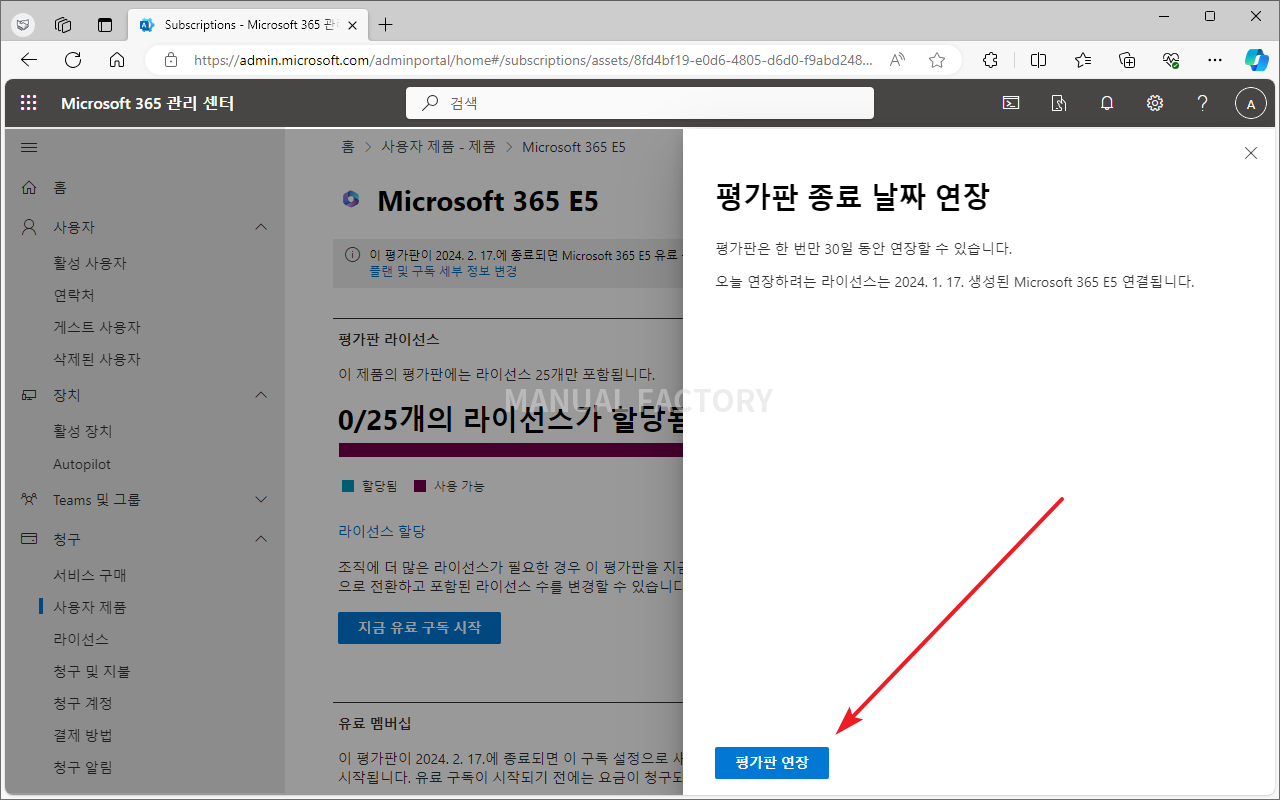Open workspaces icon in title bar
The height and width of the screenshot is (800, 1280).
tap(63, 24)
